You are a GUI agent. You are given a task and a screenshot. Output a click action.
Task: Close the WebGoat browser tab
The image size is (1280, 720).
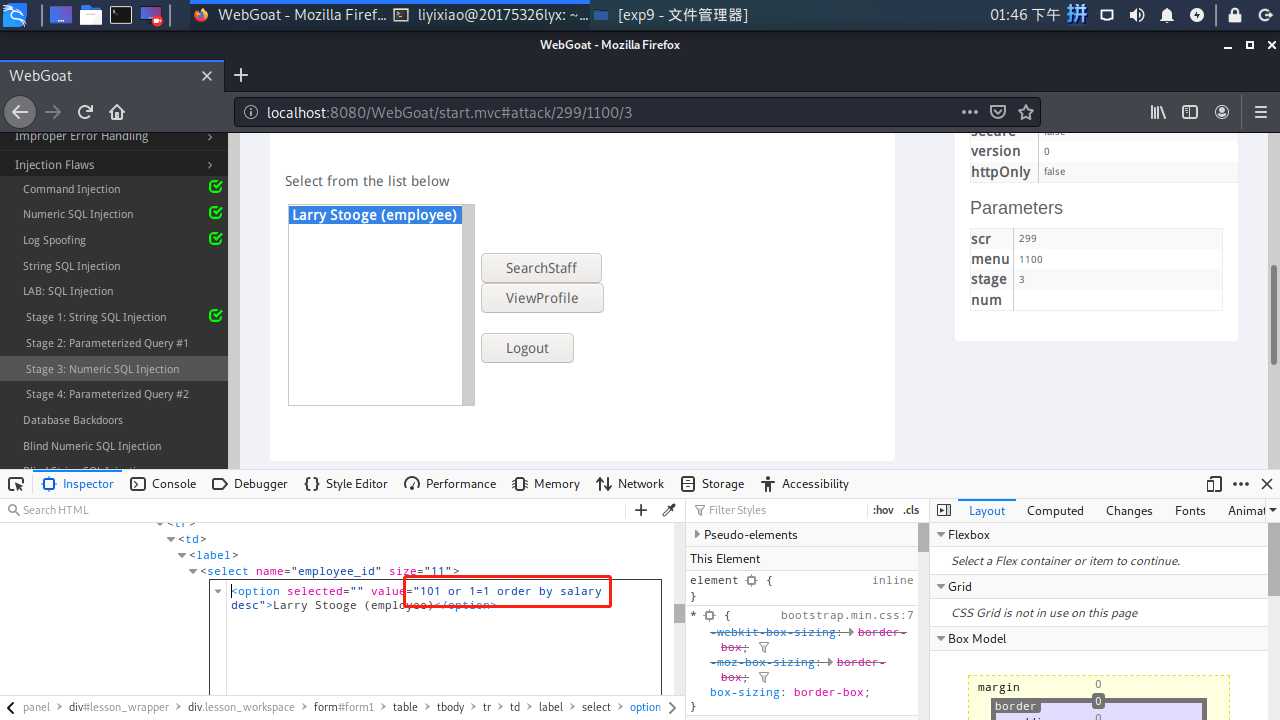207,76
